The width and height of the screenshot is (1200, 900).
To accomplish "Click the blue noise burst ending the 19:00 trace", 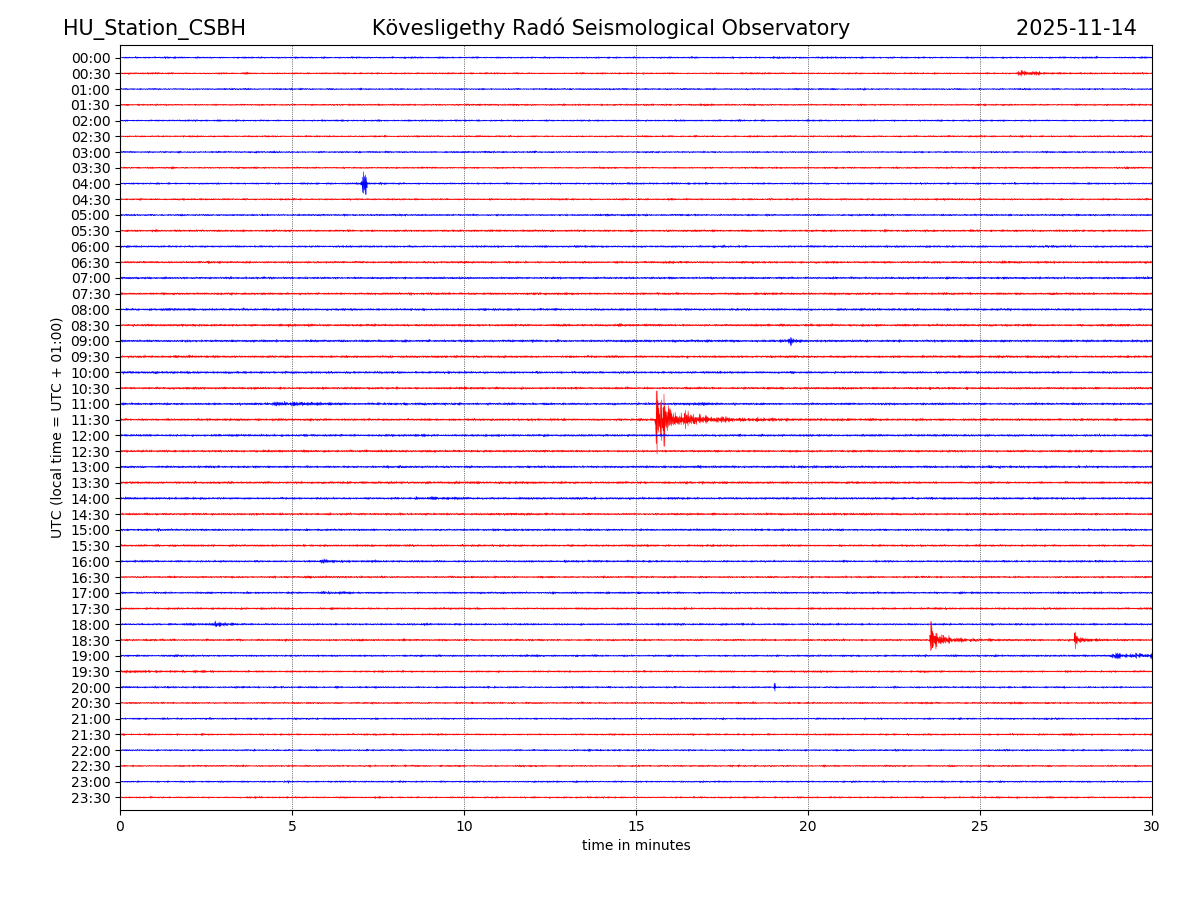I will 1131,656.
